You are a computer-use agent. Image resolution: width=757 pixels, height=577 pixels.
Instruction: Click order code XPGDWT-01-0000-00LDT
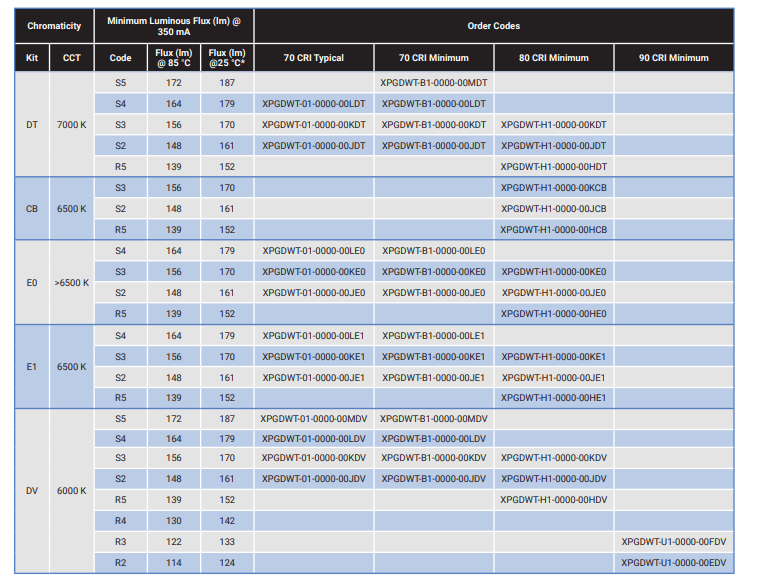314,104
